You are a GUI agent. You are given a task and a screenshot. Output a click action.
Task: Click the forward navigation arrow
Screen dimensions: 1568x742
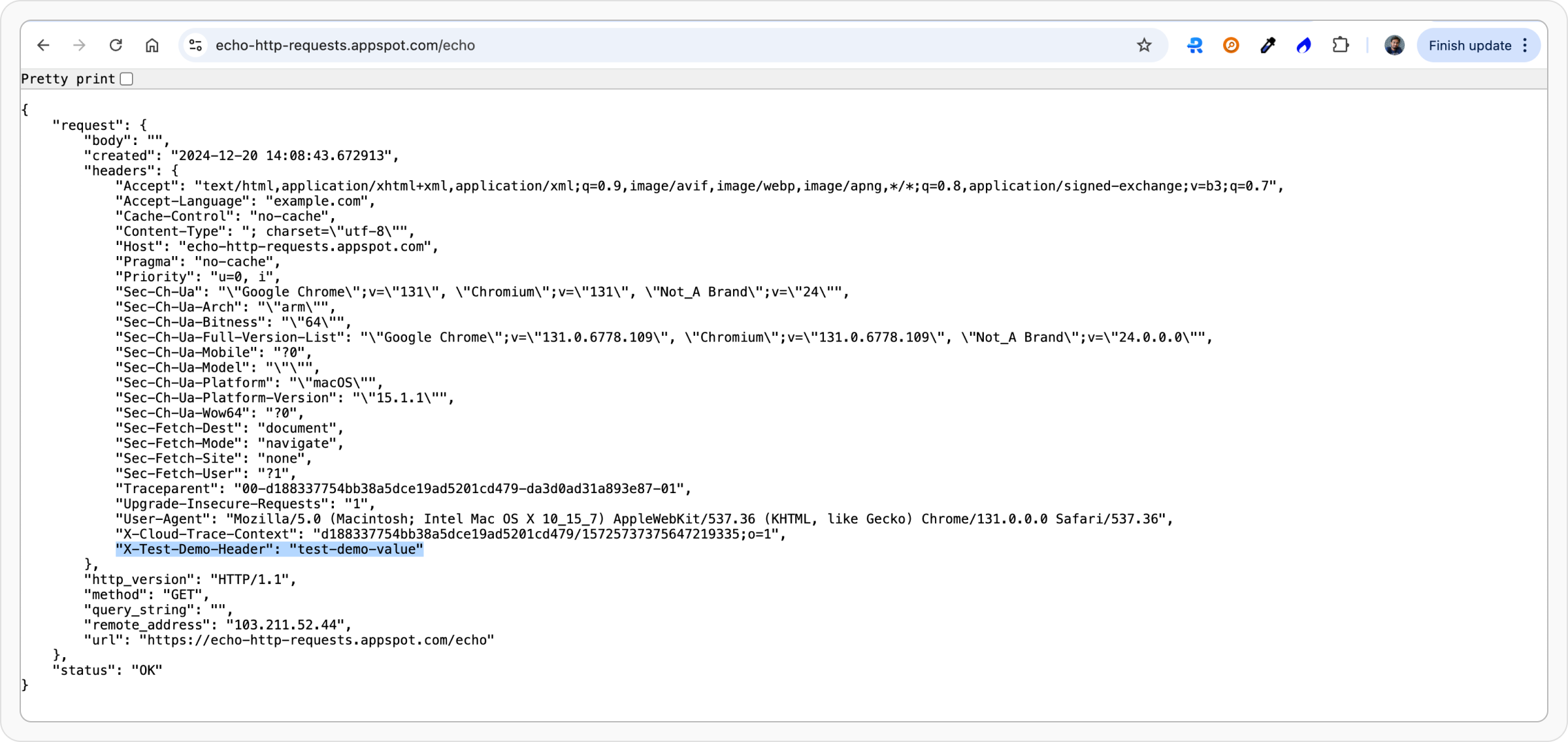pos(79,45)
